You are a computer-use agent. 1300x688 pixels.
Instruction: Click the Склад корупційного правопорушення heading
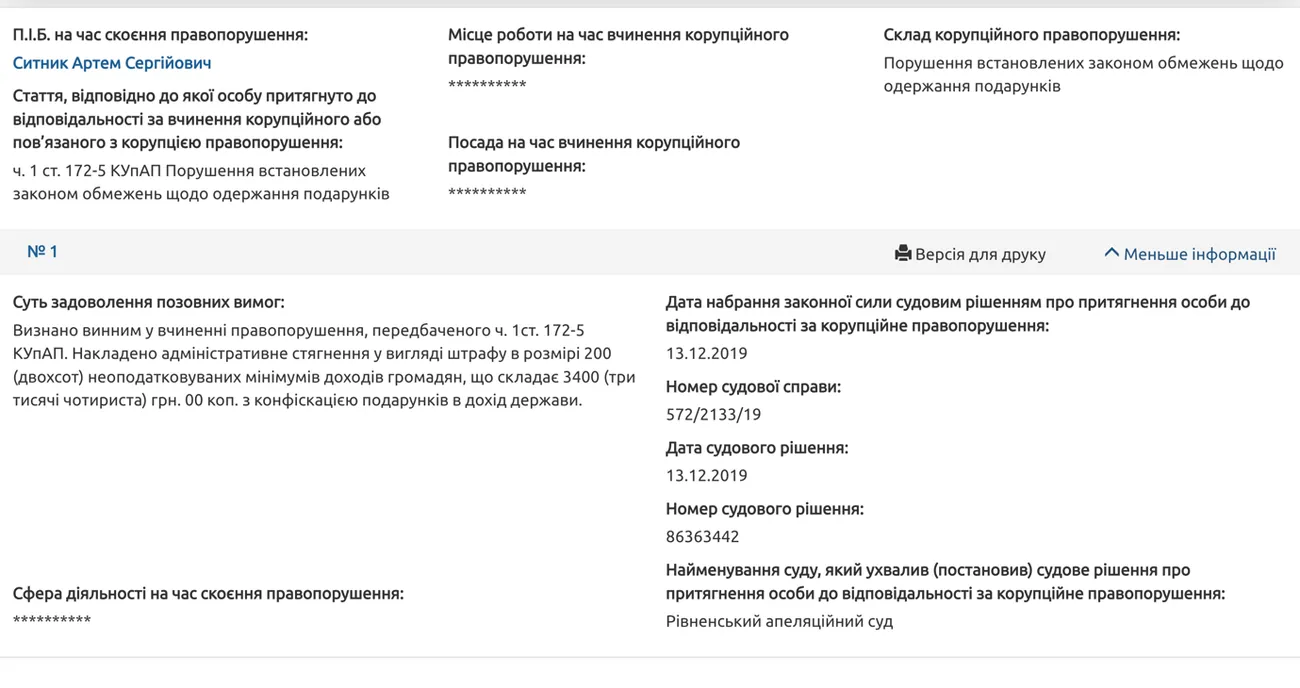click(x=1031, y=35)
